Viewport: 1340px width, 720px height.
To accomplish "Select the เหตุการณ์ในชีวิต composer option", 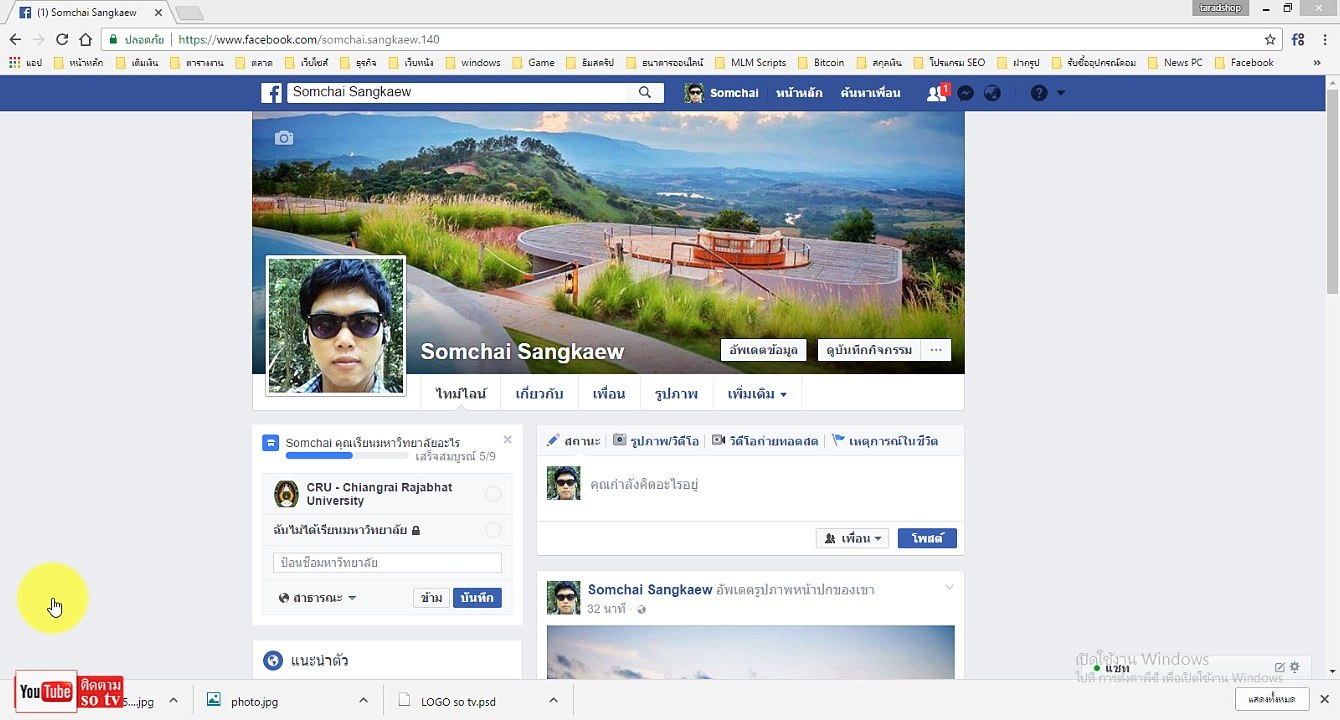I will pos(885,441).
